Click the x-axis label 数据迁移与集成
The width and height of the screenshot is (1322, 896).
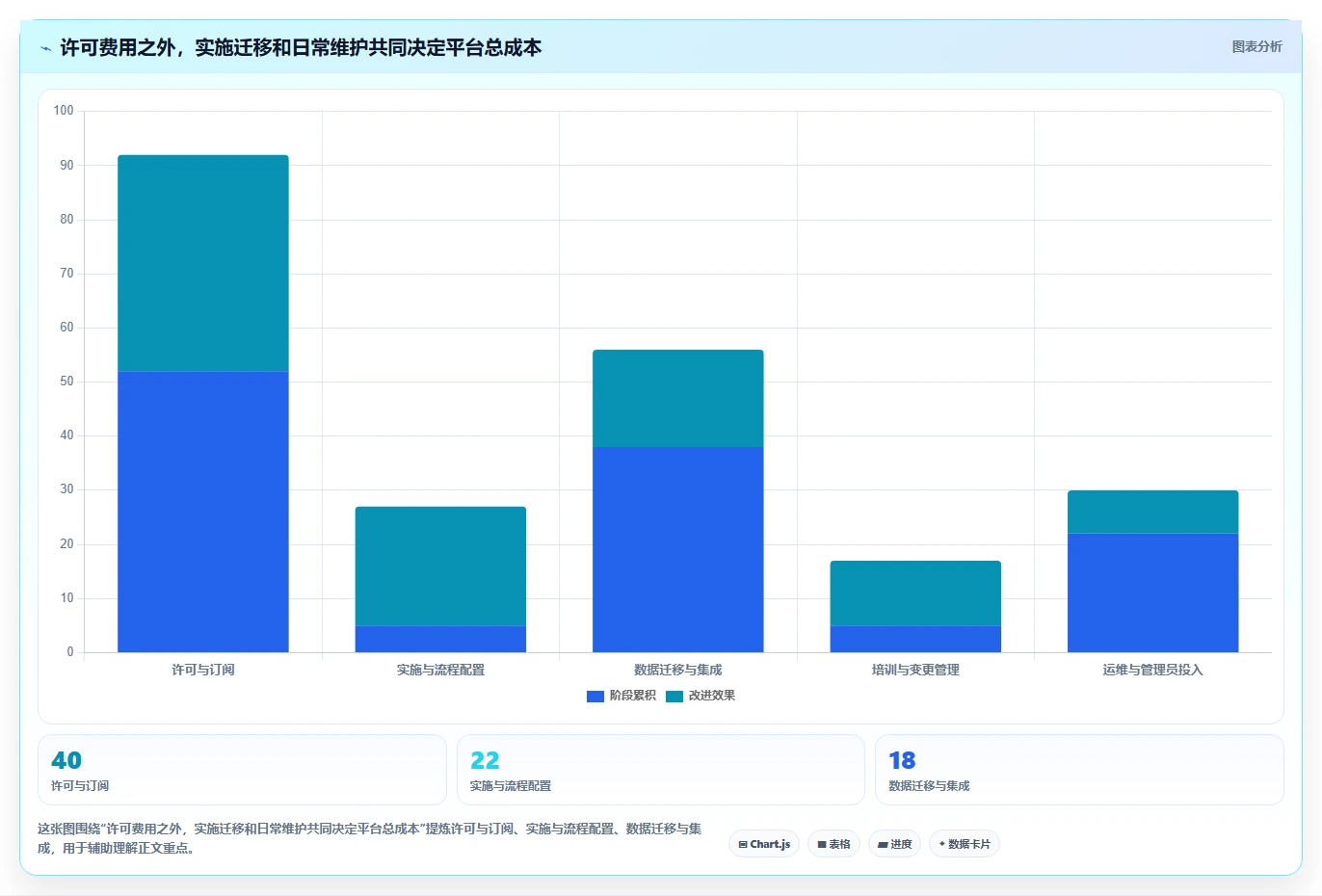point(678,670)
